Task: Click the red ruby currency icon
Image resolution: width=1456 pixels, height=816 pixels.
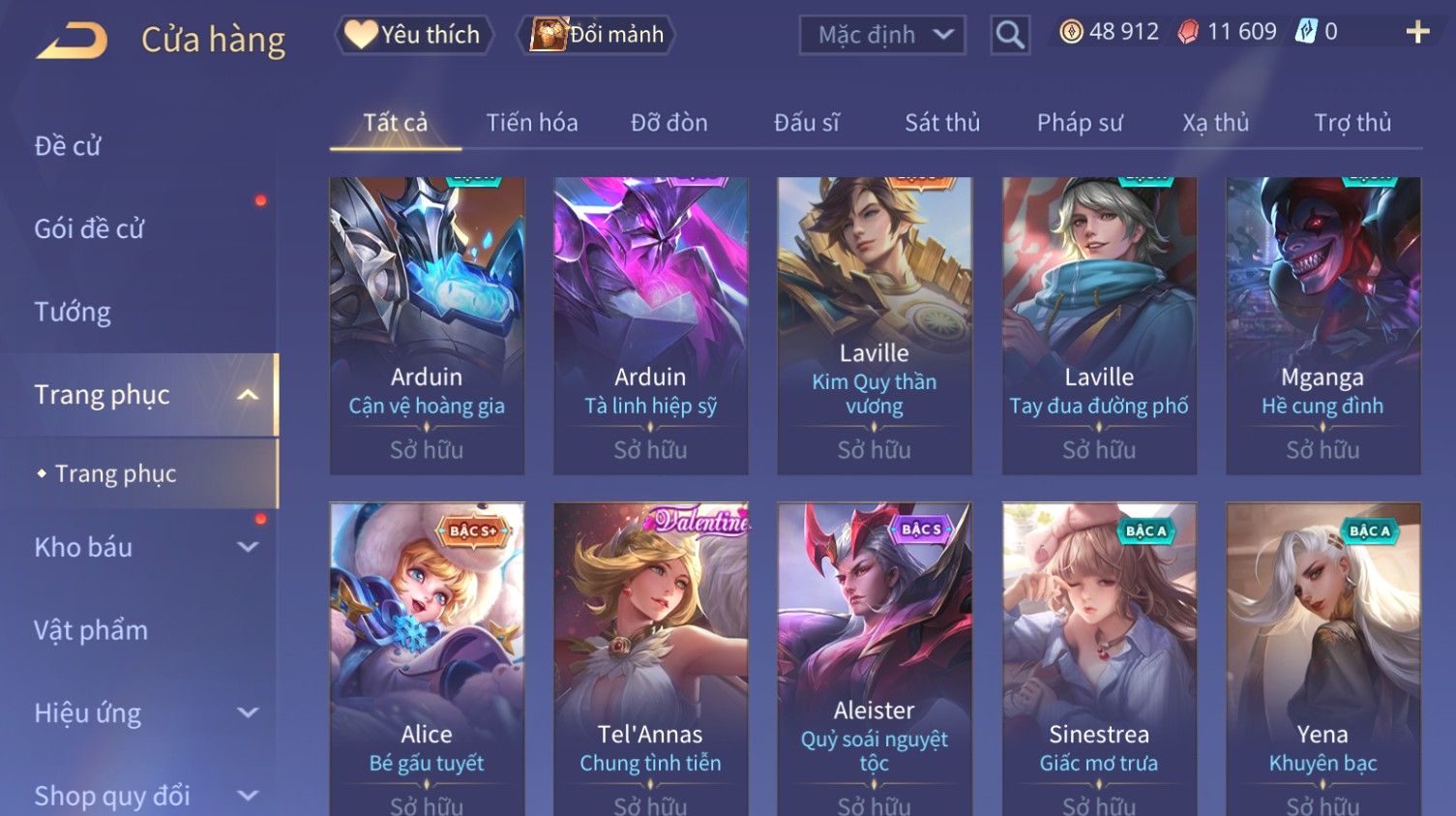Action: [x=1188, y=32]
